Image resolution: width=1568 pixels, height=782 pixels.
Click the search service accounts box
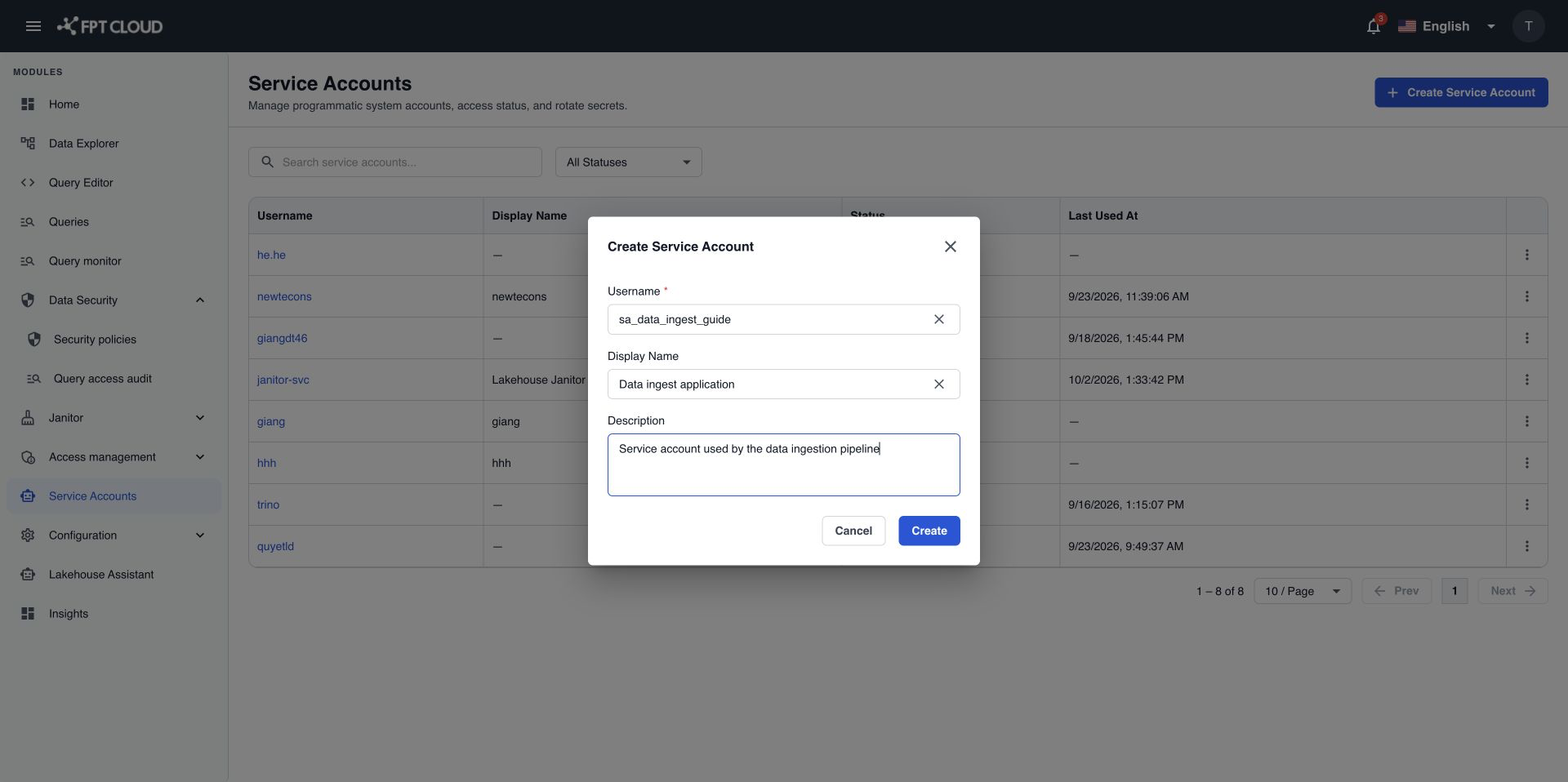(x=394, y=162)
